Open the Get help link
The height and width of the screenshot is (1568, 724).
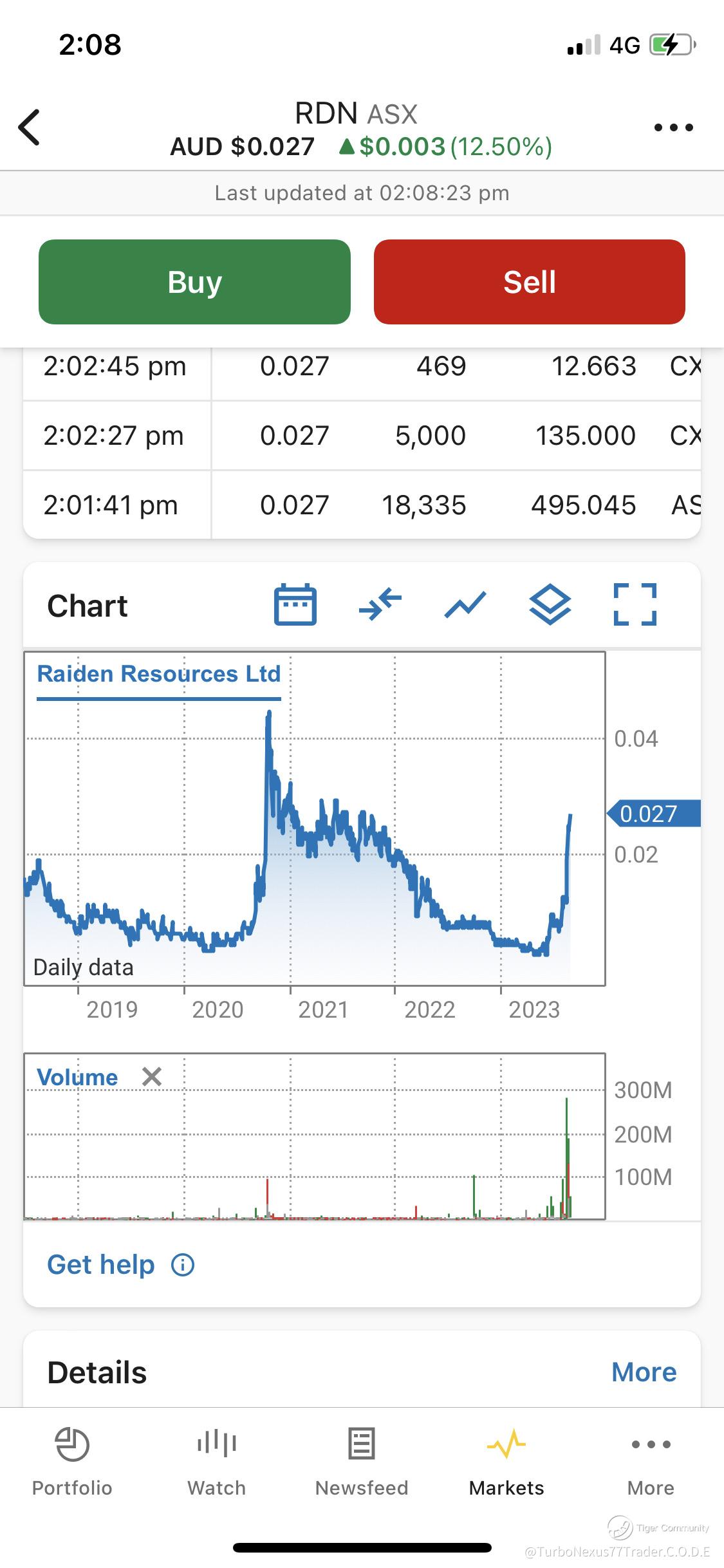(101, 1265)
